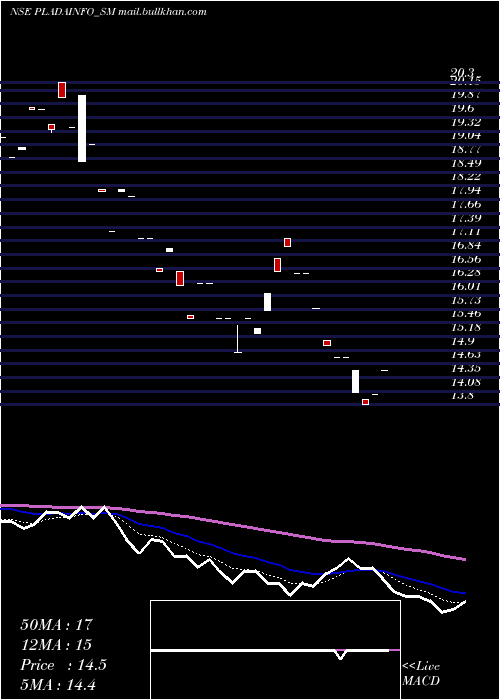Click the 17.94 price axis label
Viewport: 500px width, 700px height.
click(x=466, y=191)
